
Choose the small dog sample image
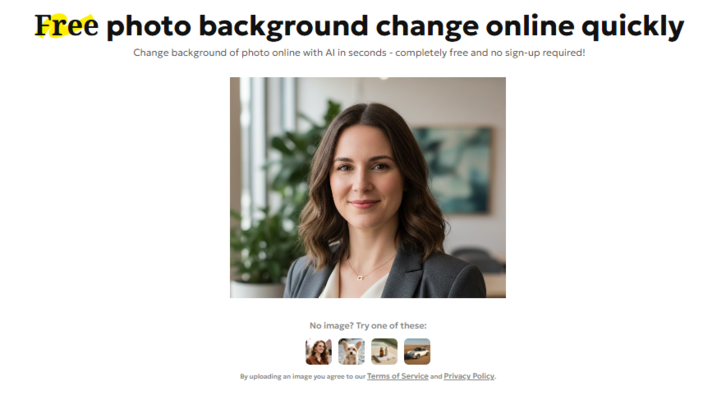[x=351, y=351]
